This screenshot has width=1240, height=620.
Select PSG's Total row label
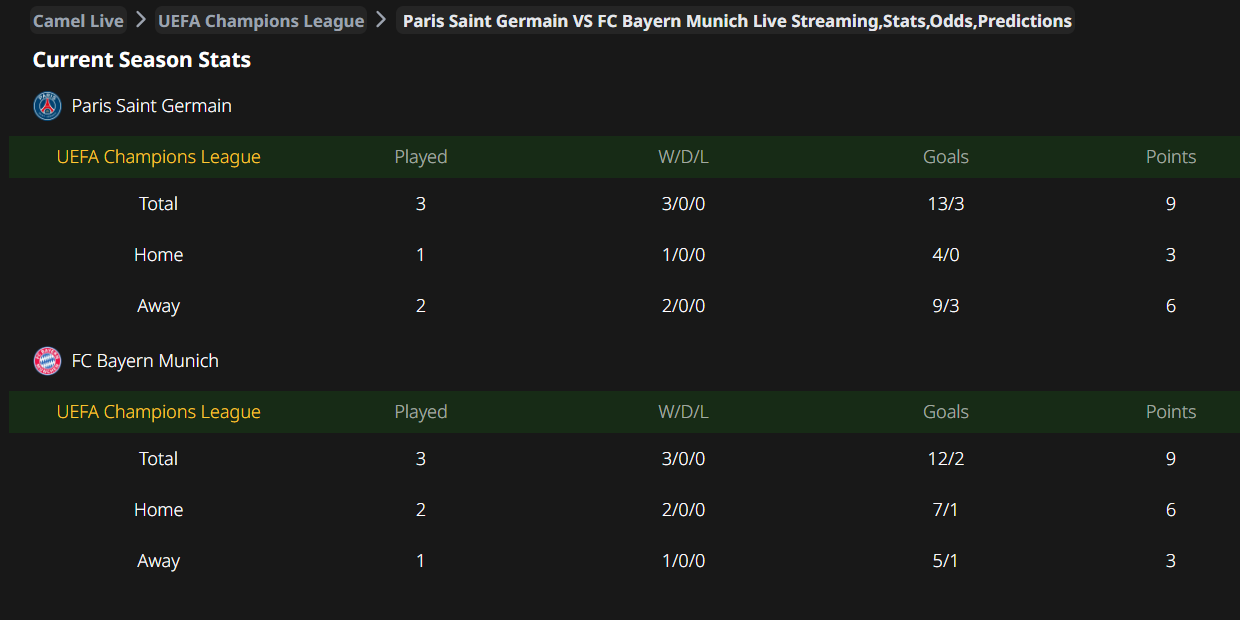coord(158,204)
